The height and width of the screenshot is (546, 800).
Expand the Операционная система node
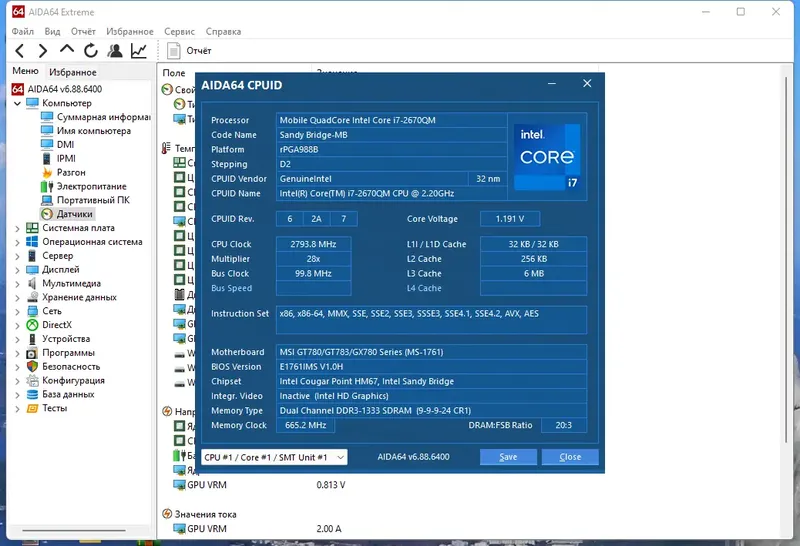[17, 242]
